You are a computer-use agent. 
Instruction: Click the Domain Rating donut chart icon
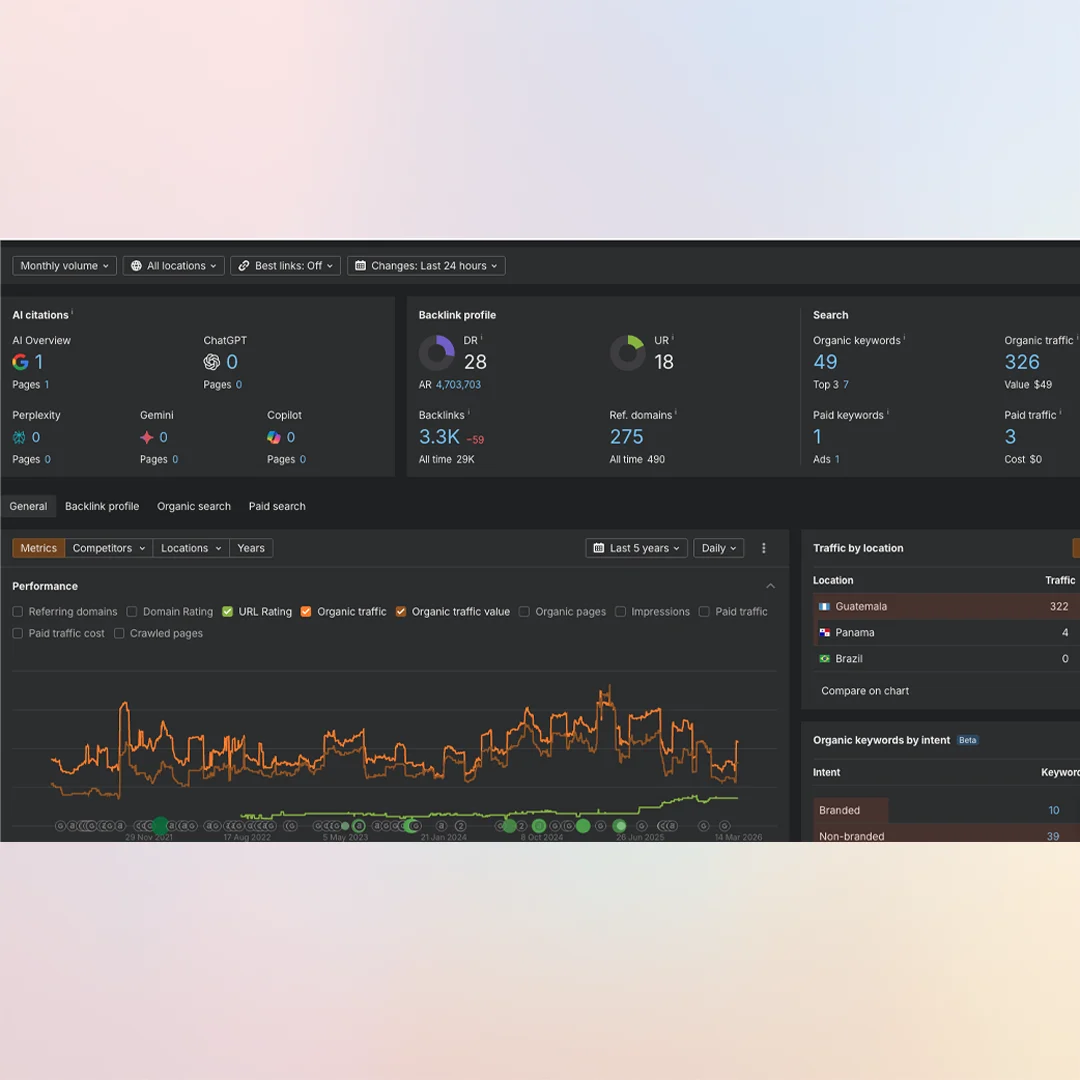click(x=436, y=353)
